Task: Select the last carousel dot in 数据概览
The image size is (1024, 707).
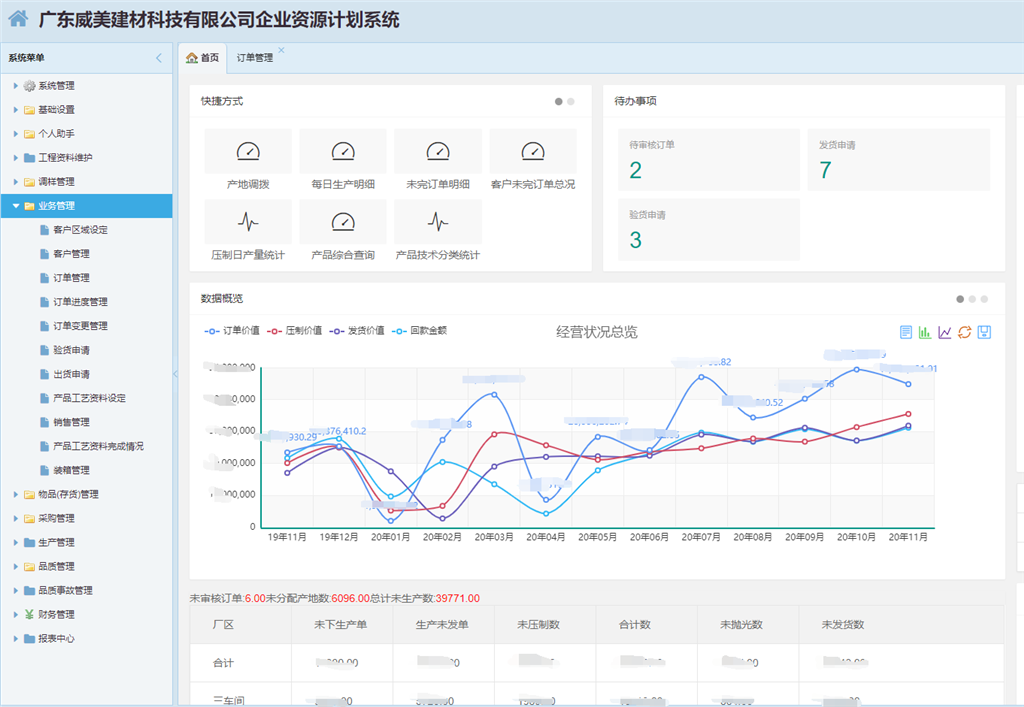Action: 984,299
